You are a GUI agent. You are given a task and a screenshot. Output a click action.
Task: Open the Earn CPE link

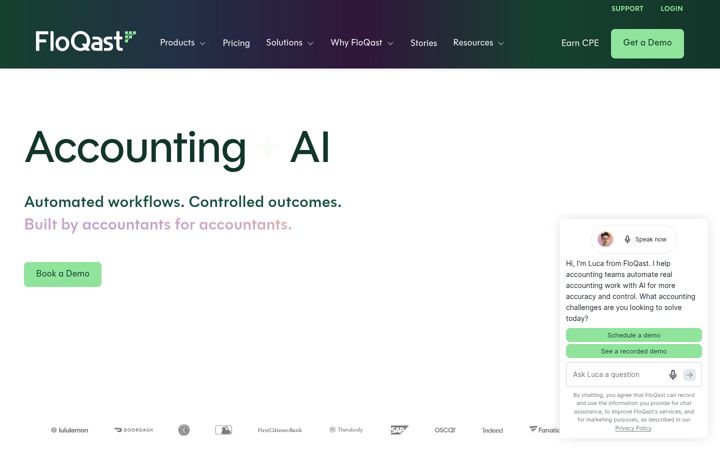[580, 43]
